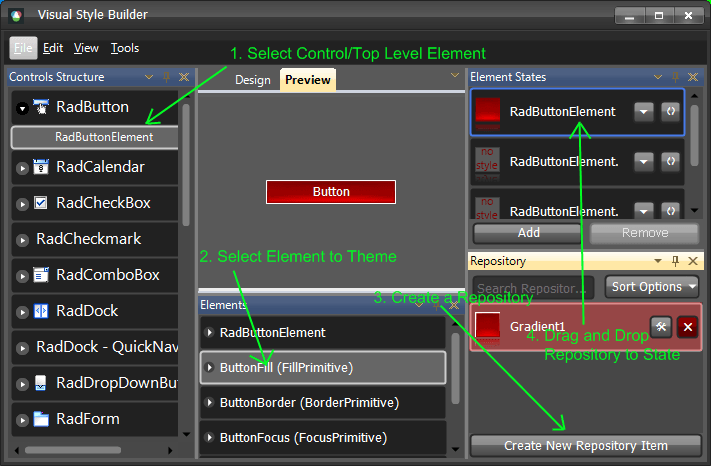Open Element States panel options dropdown
This screenshot has width=711, height=466.
coord(658,77)
